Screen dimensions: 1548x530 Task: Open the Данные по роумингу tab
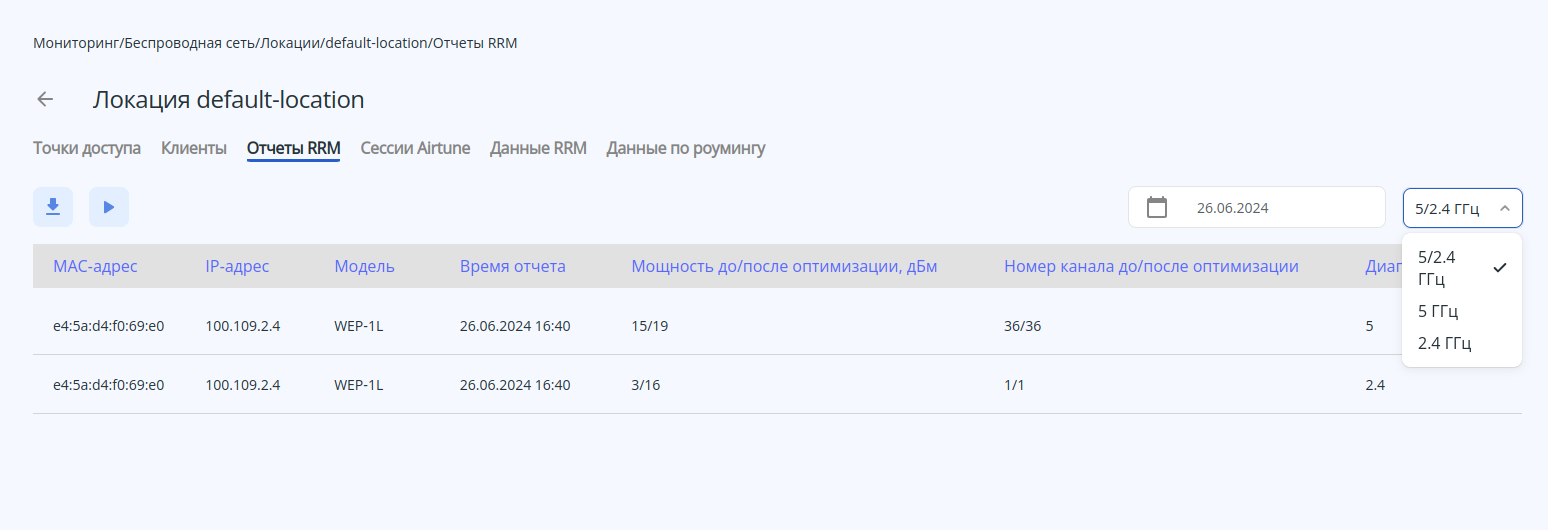[686, 148]
